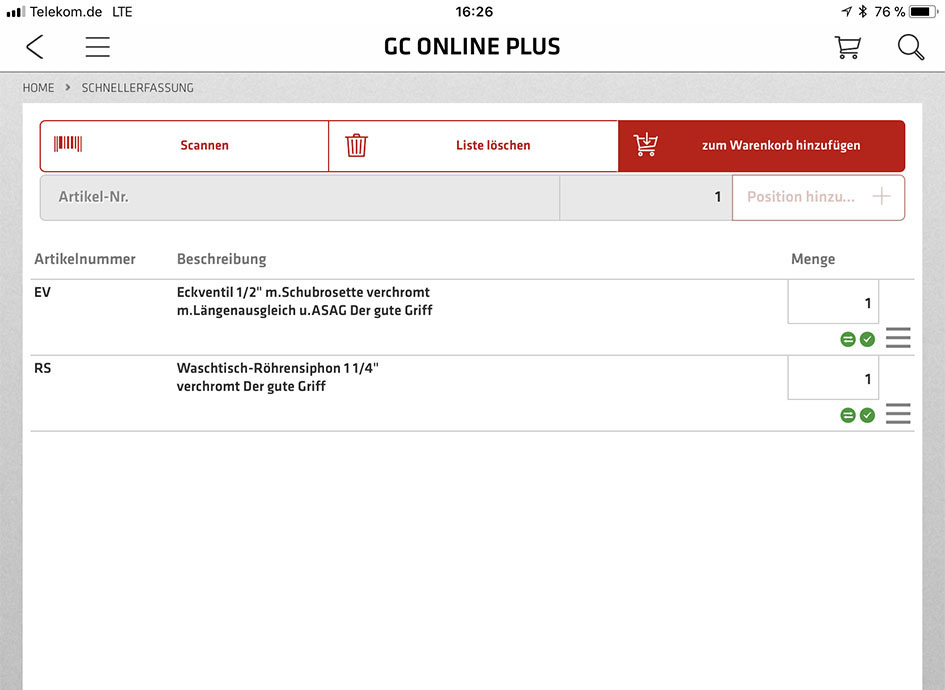Click the barcode Scannen icon
This screenshot has height=690, width=945.
(x=68, y=143)
